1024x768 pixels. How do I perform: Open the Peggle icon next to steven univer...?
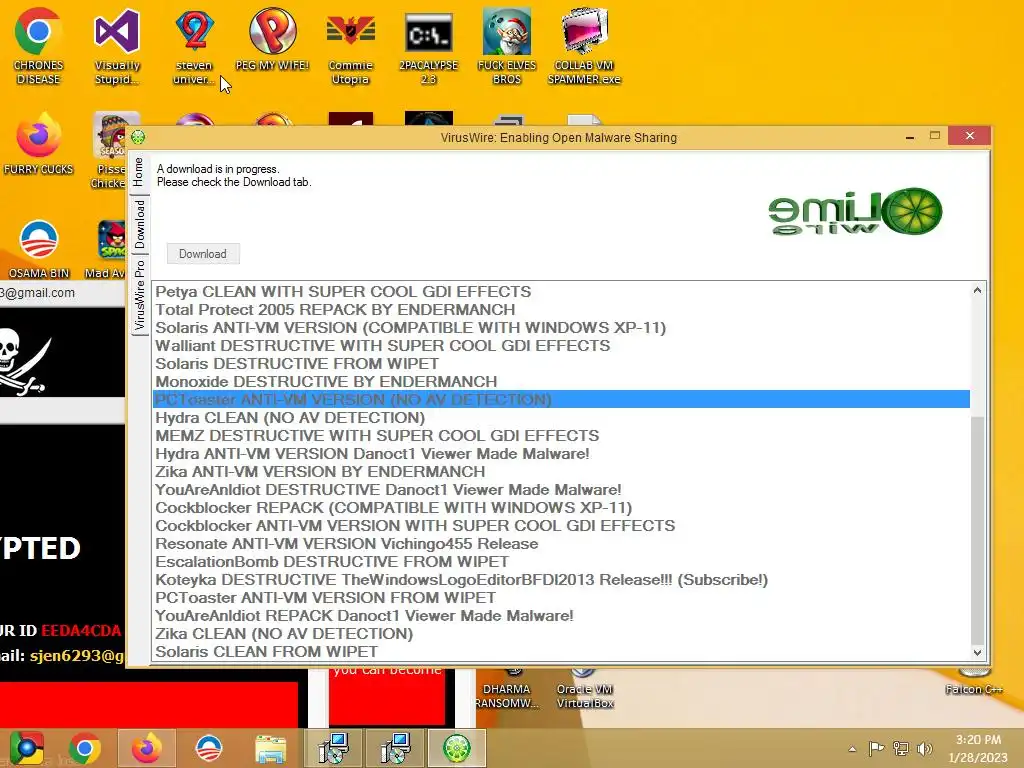tap(272, 39)
